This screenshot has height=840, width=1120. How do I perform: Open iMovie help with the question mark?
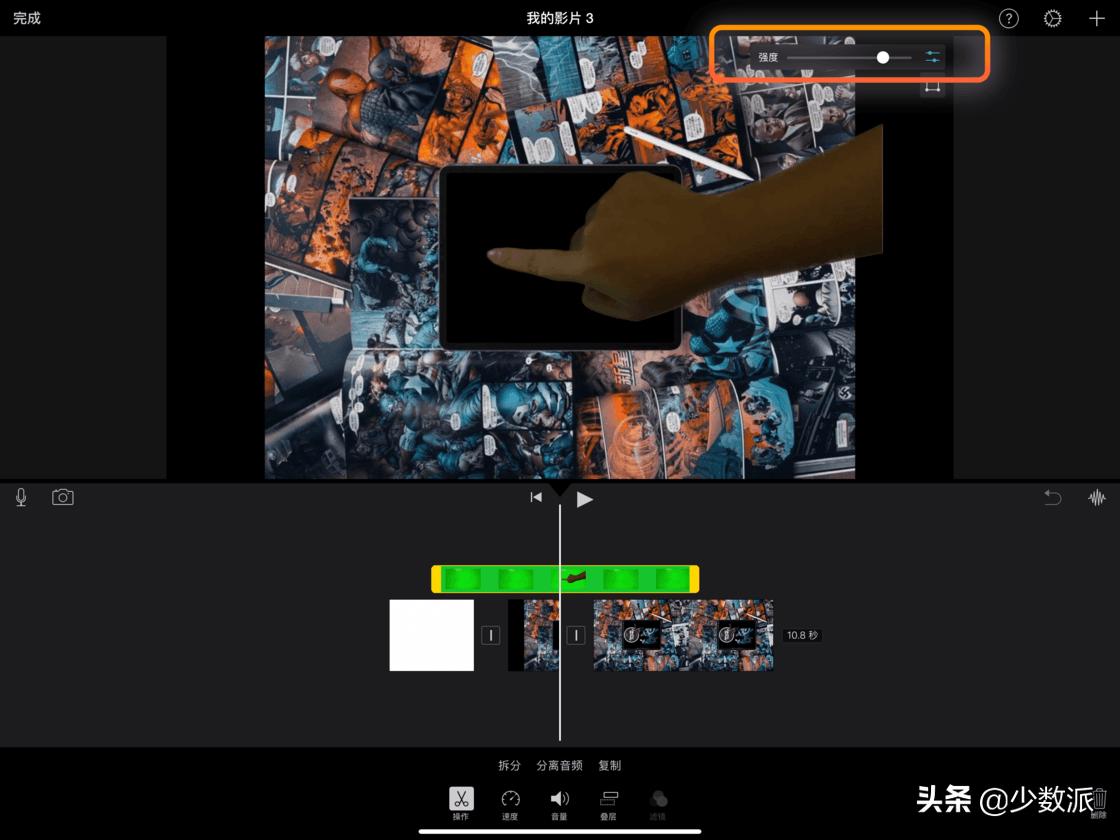tap(1008, 18)
